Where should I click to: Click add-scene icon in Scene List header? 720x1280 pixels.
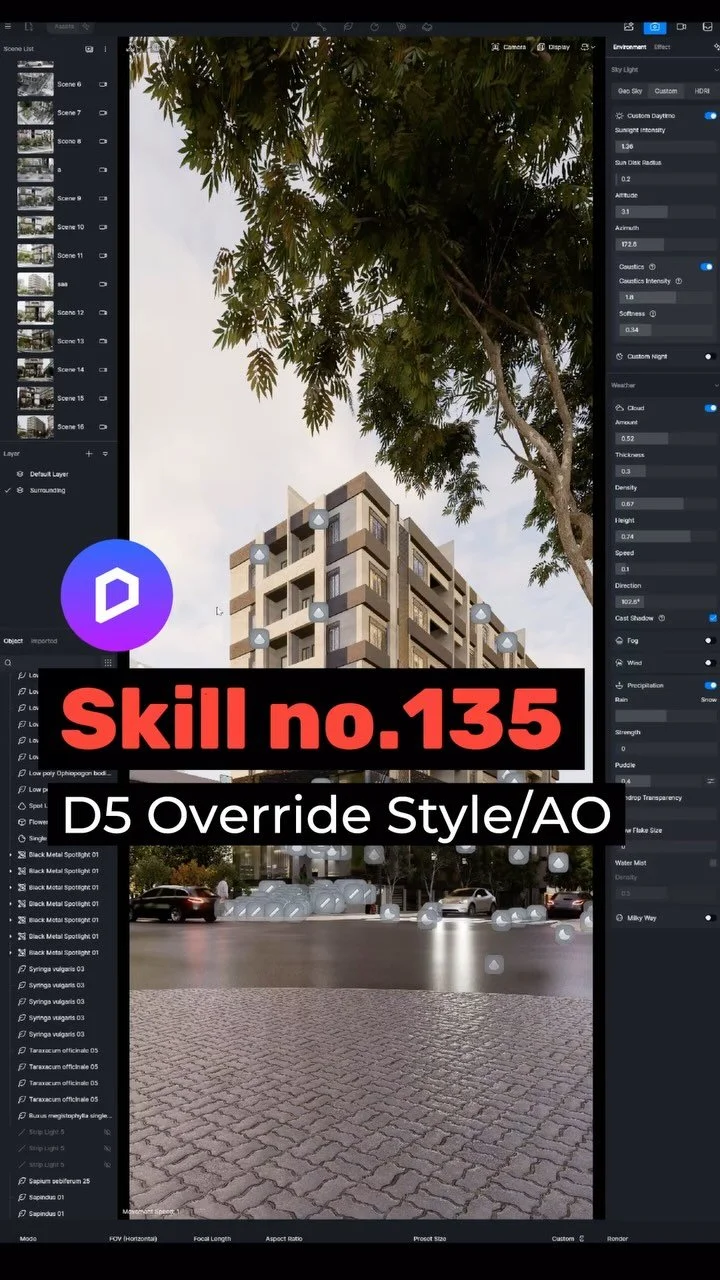click(x=89, y=49)
